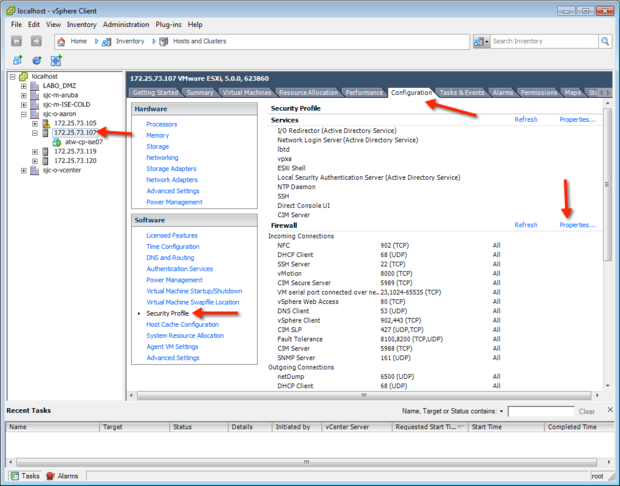The image size is (620, 486).
Task: Click the Home icon in breadcrumb bar
Action: (61, 42)
